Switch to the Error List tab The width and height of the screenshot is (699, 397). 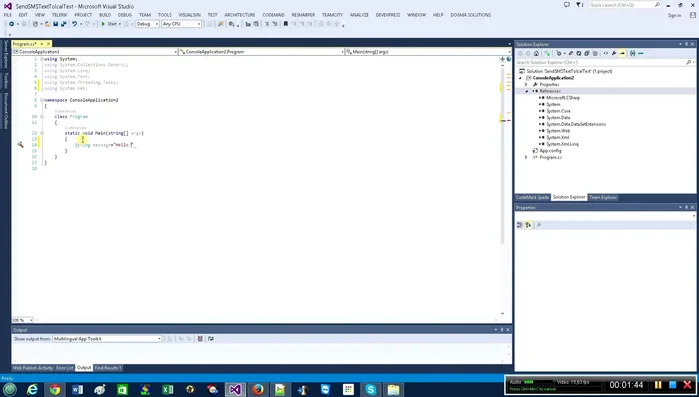point(65,368)
